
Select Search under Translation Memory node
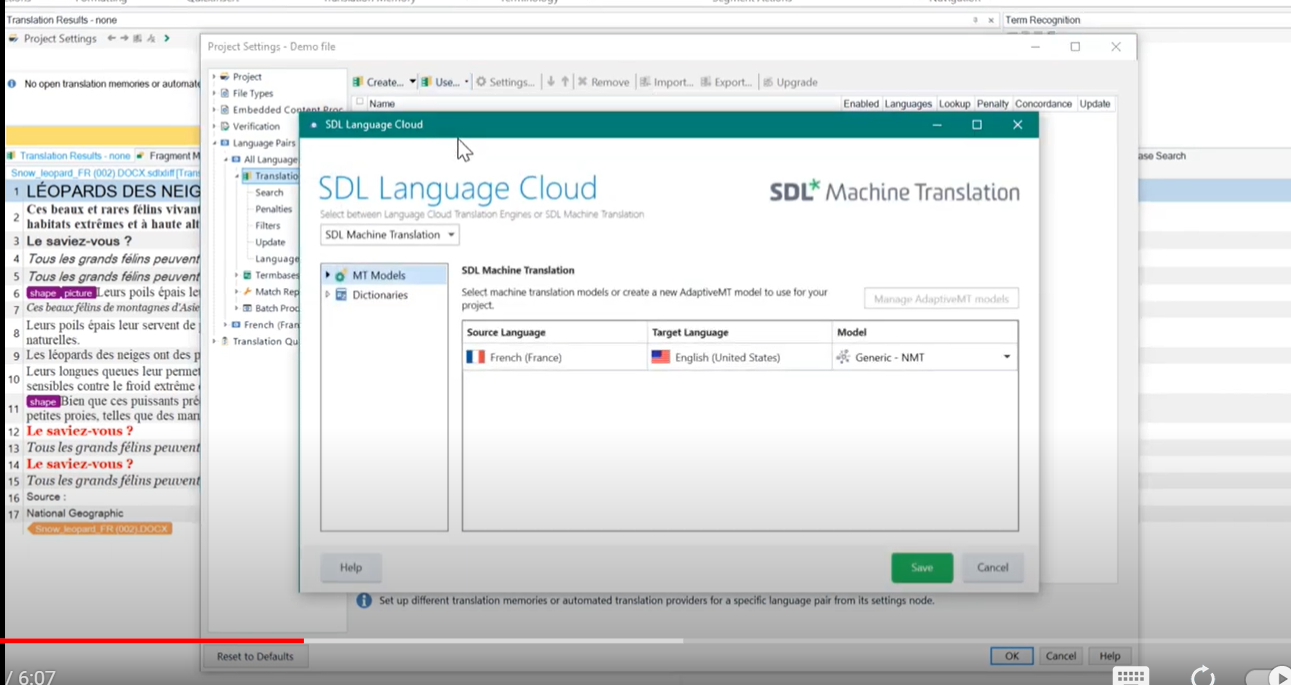click(269, 192)
